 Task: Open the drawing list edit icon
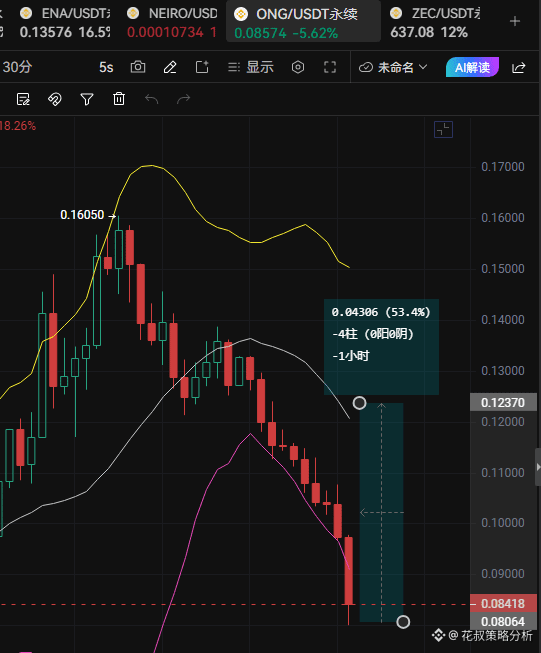(23, 99)
